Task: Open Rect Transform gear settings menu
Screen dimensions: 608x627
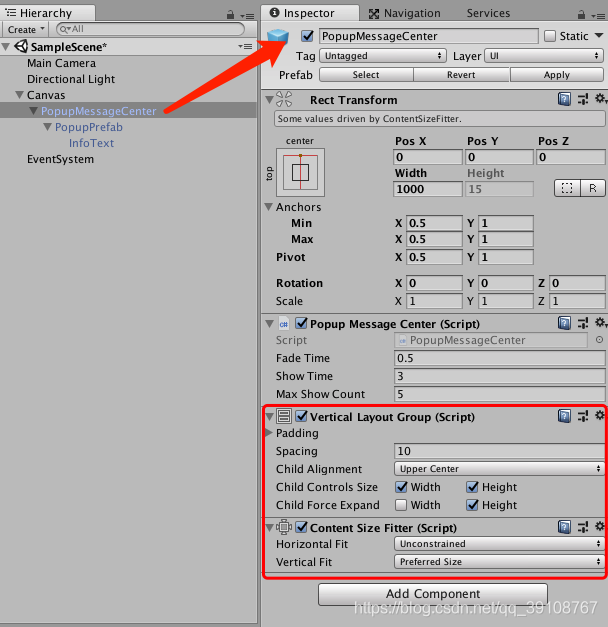Action: [600, 98]
